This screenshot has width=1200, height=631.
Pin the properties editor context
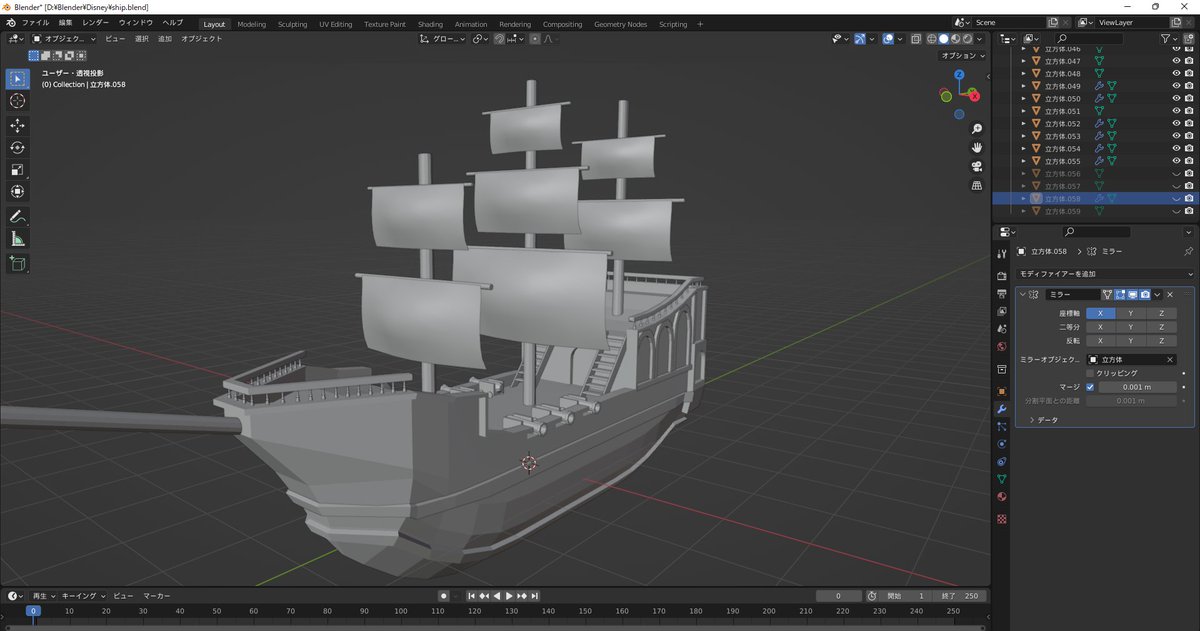(x=1188, y=251)
